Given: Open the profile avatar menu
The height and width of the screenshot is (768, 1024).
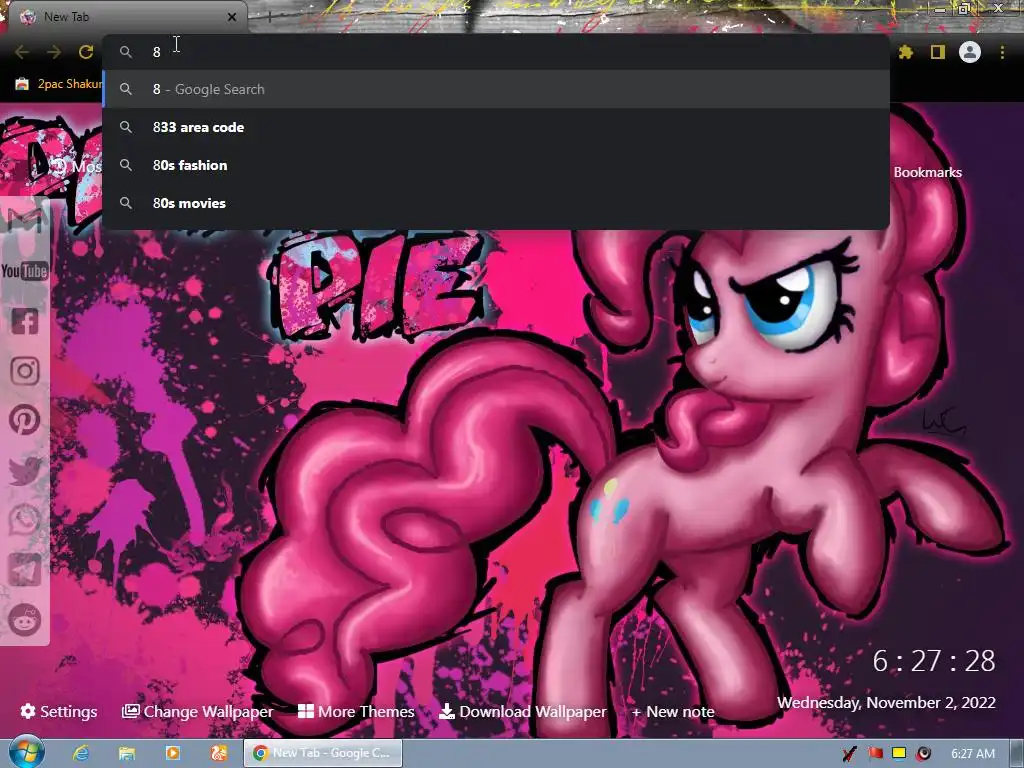Looking at the screenshot, I should pos(970,52).
